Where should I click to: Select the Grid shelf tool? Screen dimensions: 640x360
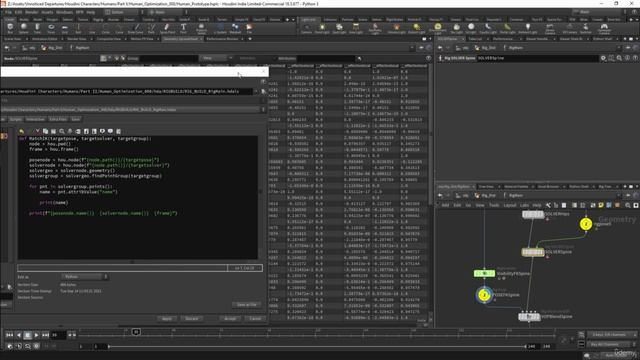point(64,28)
